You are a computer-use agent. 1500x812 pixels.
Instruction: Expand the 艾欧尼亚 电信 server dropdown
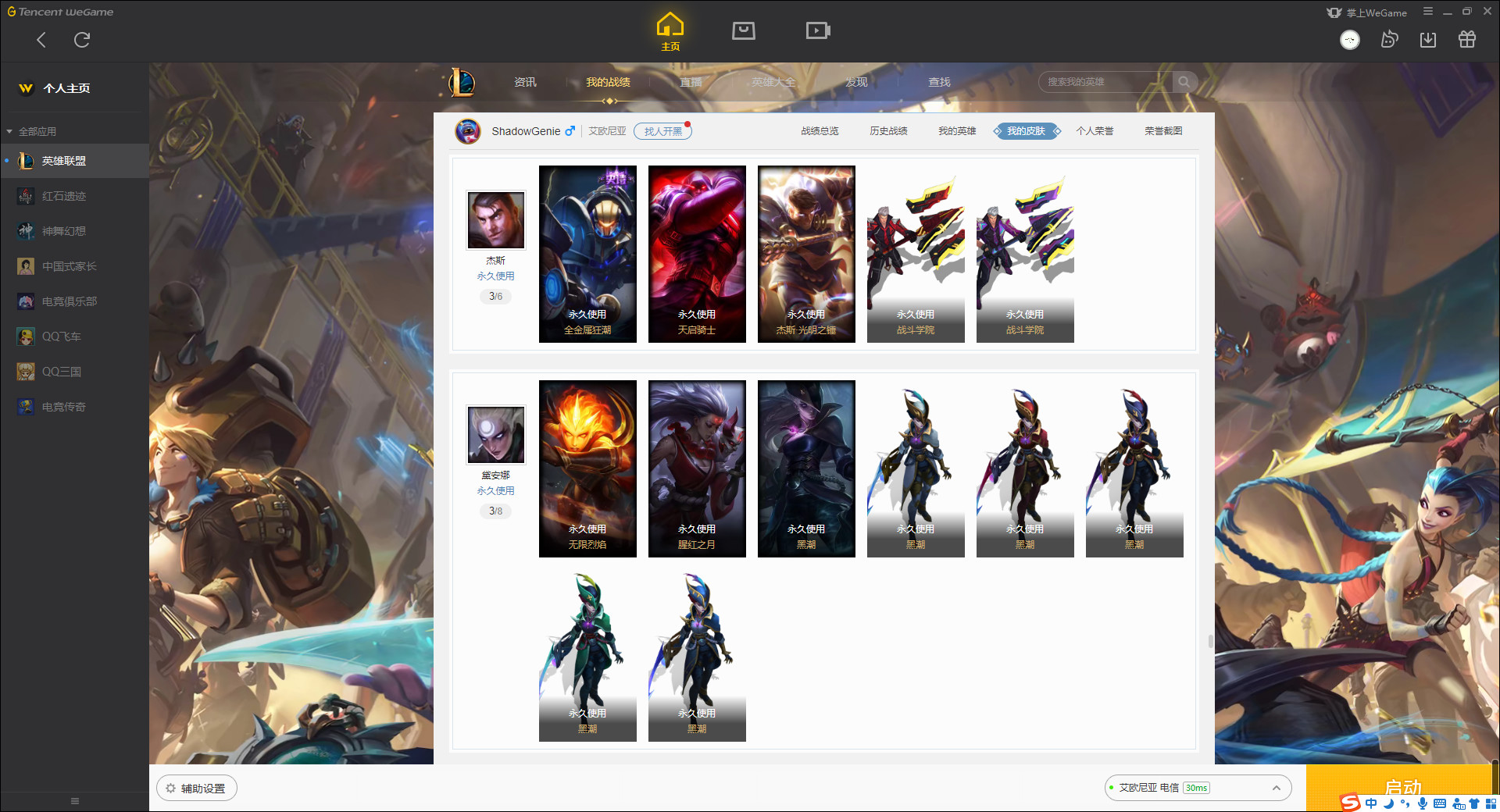pyautogui.click(x=1197, y=788)
